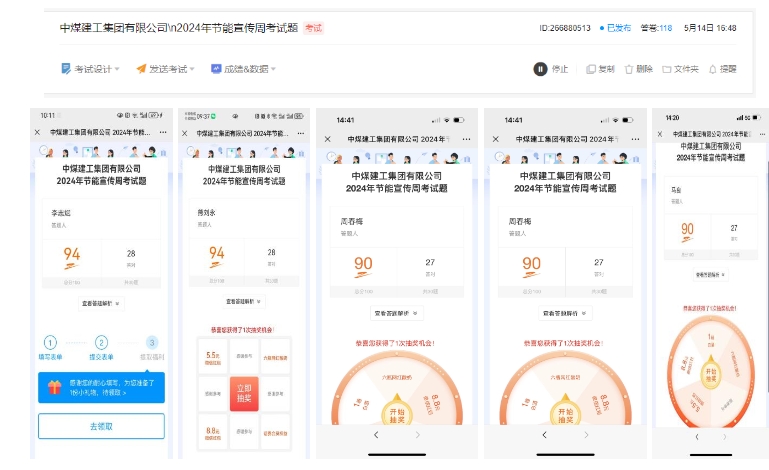Image resolution: width=769 pixels, height=470 pixels.
Task: Click the 复制 copy icon
Action: pyautogui.click(x=591, y=69)
